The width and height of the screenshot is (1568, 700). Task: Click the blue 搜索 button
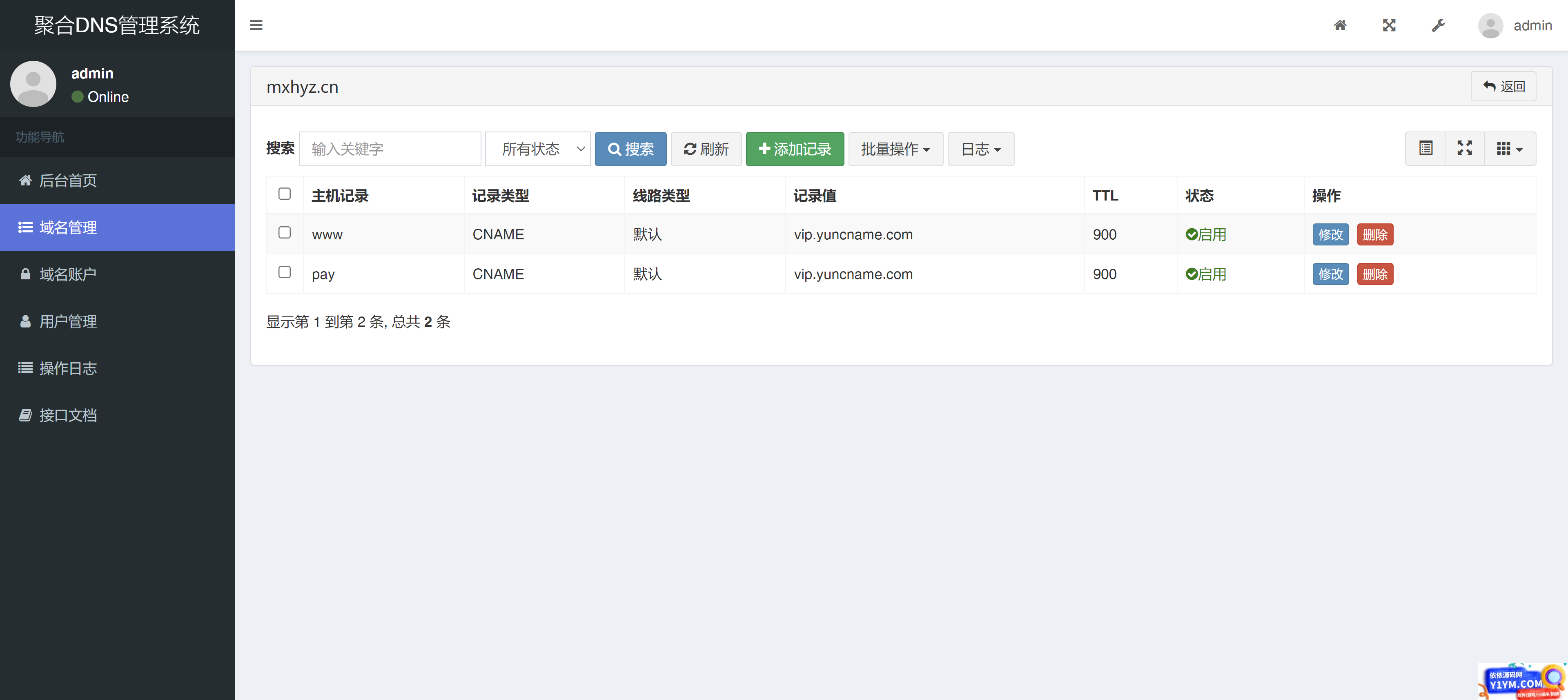click(630, 149)
